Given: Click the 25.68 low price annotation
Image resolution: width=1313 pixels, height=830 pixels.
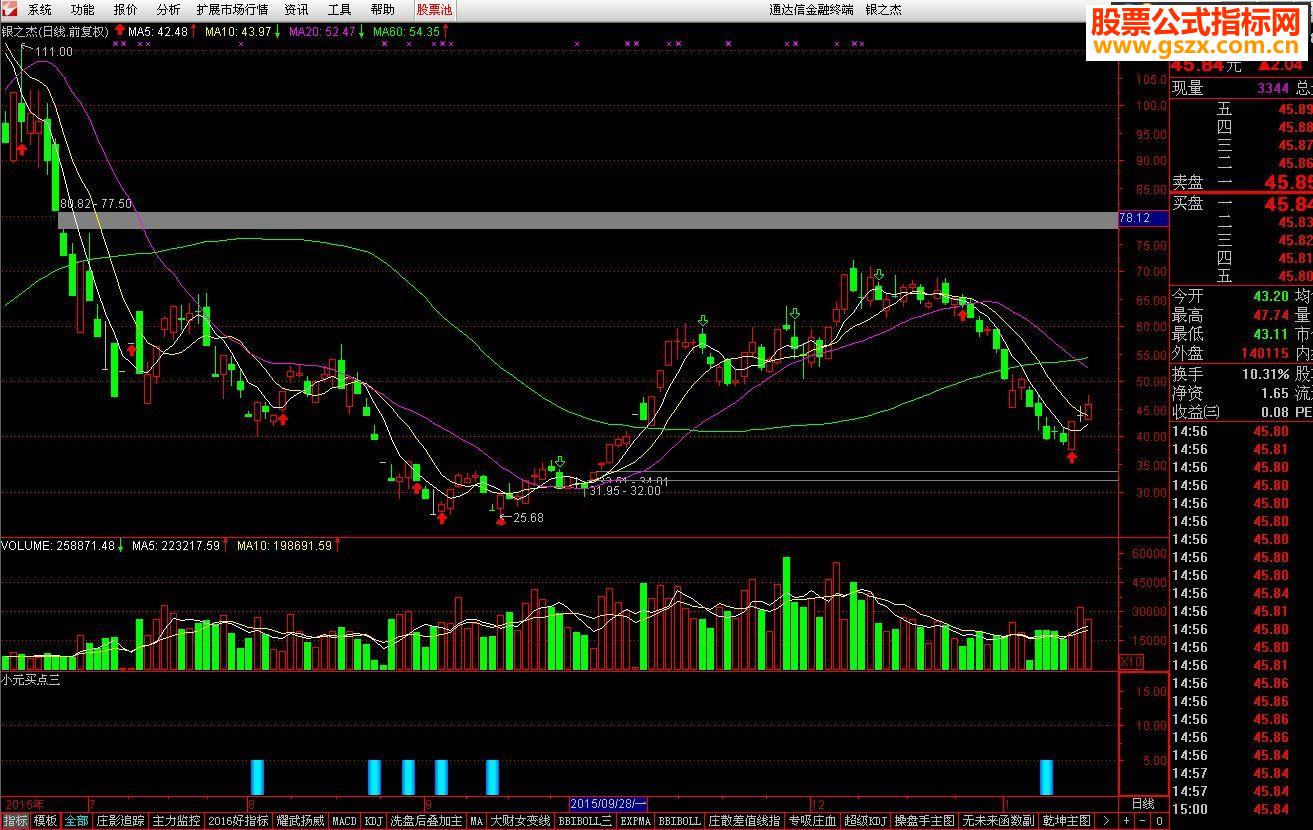Looking at the screenshot, I should click(528, 518).
